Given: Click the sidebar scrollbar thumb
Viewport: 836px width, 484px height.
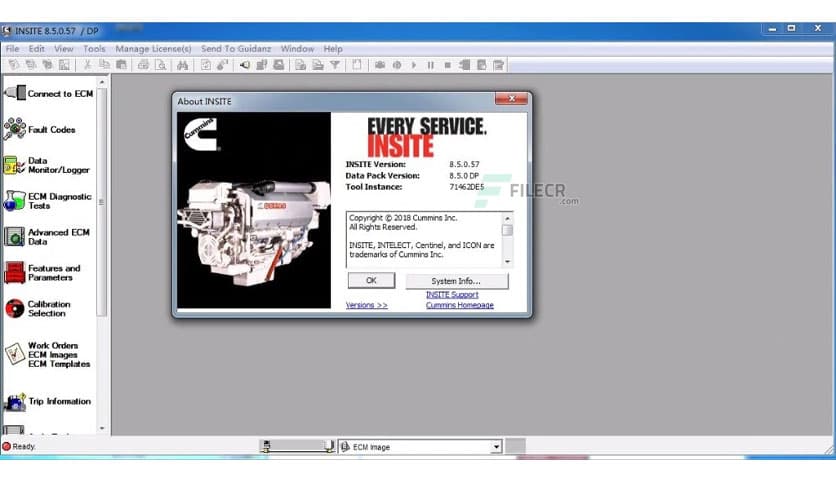Looking at the screenshot, I should tap(101, 202).
